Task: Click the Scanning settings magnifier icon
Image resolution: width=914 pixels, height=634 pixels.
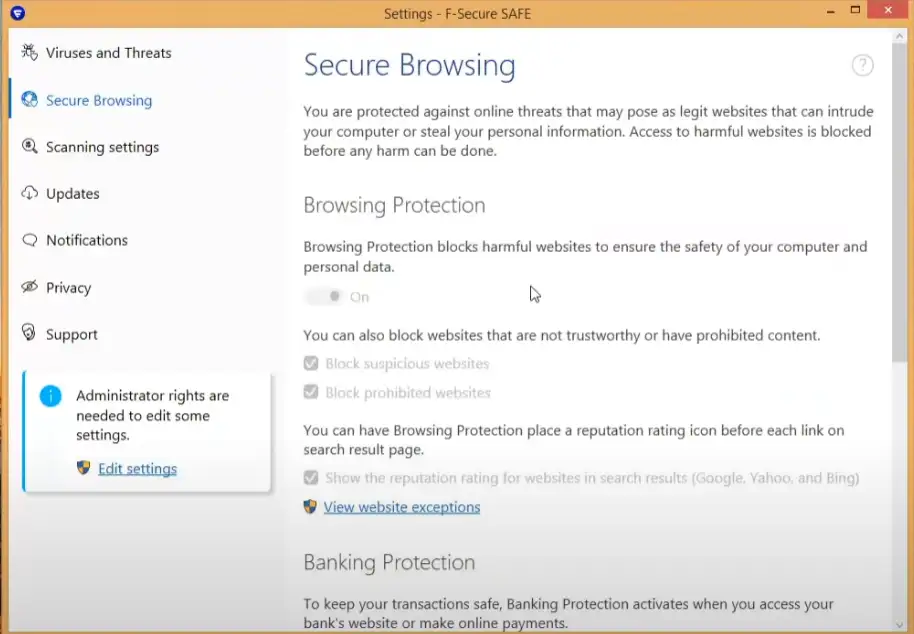Action: (x=29, y=147)
